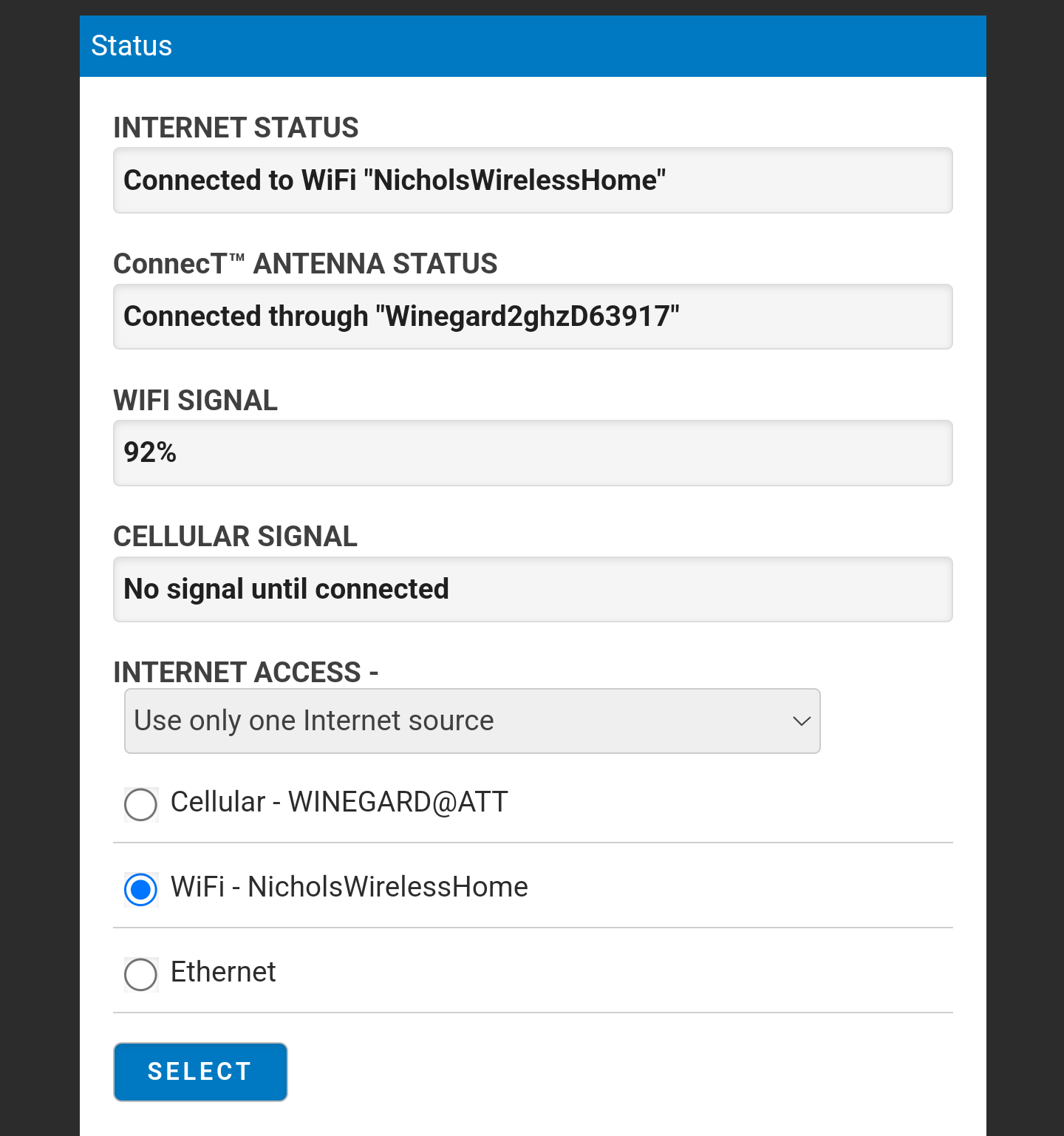
Task: Click the CELLULAR SIGNAL heading
Action: (235, 537)
